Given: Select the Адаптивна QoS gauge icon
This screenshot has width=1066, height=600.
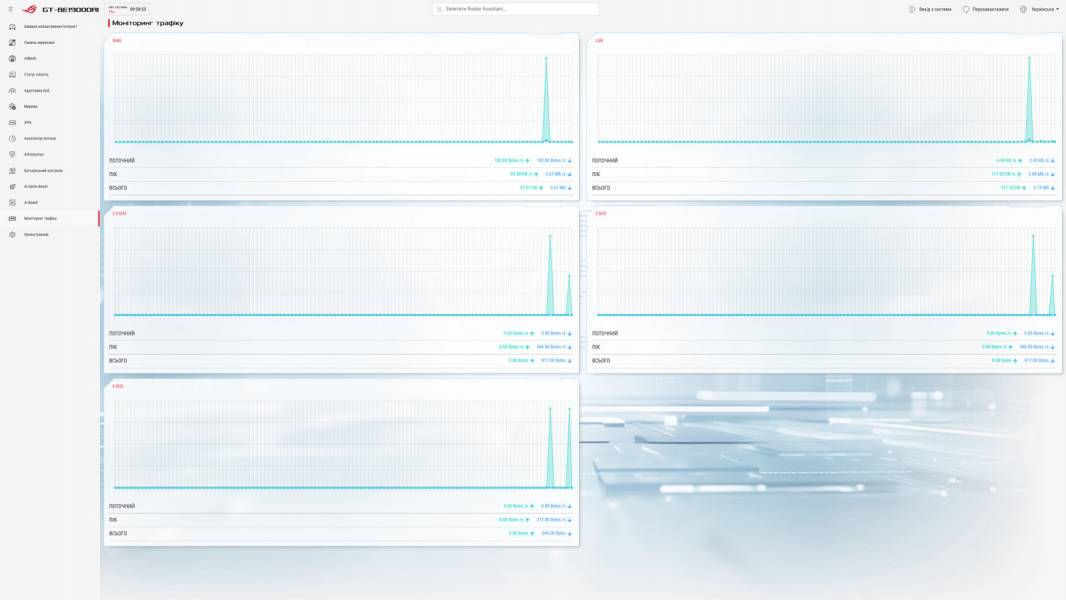Looking at the screenshot, I should (x=12, y=90).
